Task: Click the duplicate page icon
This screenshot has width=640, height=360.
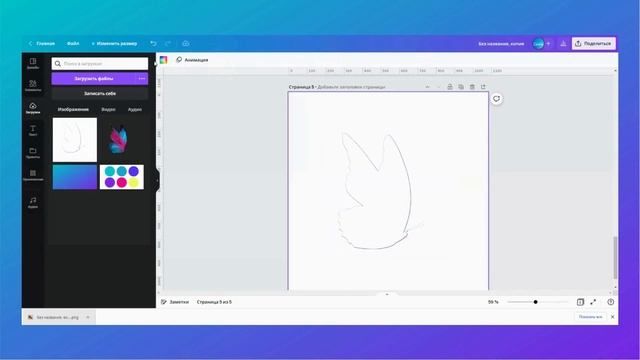Action: 461,87
